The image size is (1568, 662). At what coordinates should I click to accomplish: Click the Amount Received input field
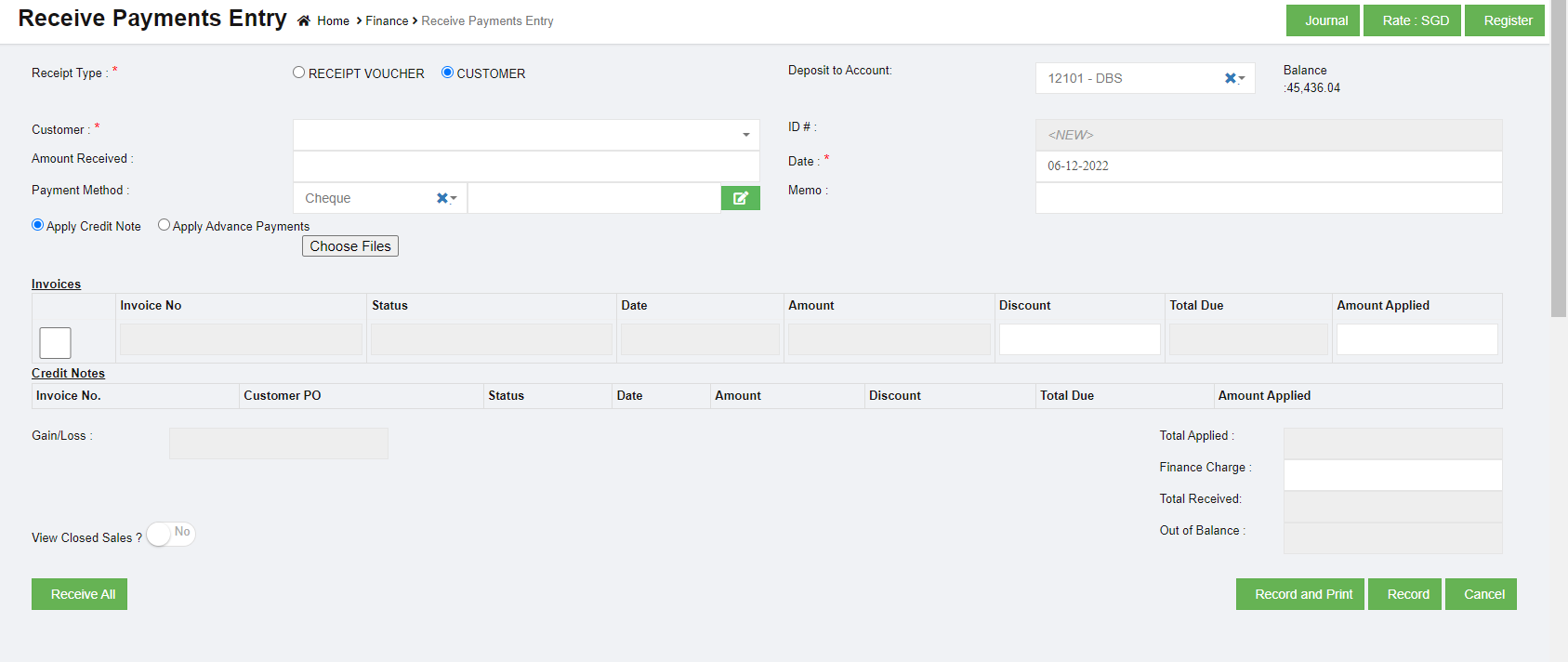pos(526,166)
